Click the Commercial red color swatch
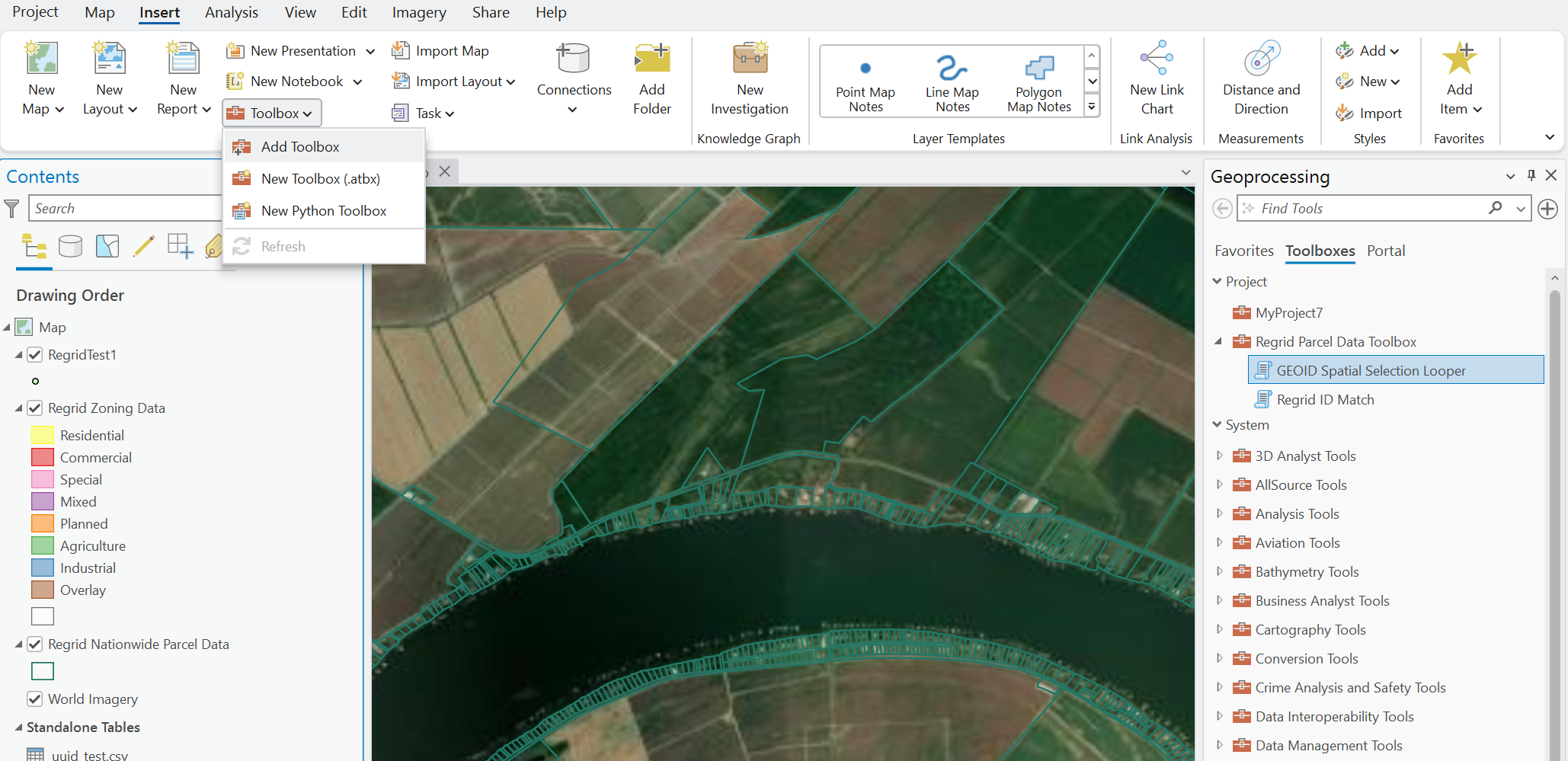Viewport: 1568px width, 761px height. pos(43,458)
